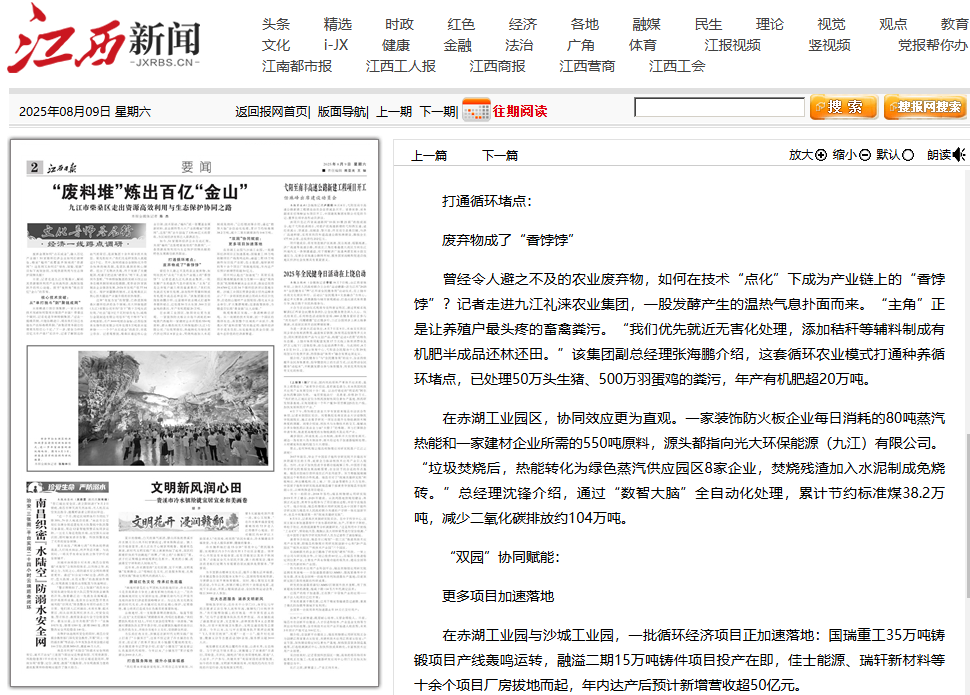
Task: Go to 下一篇 article
Action: 500,155
